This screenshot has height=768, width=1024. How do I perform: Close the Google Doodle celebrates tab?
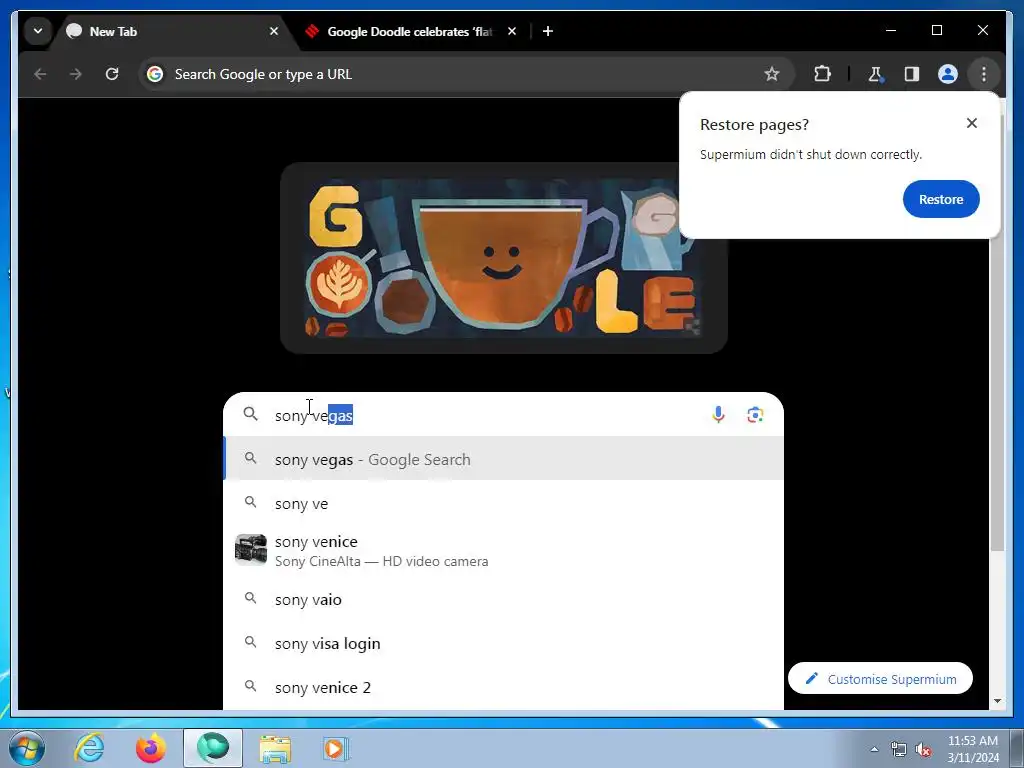pyautogui.click(x=512, y=31)
